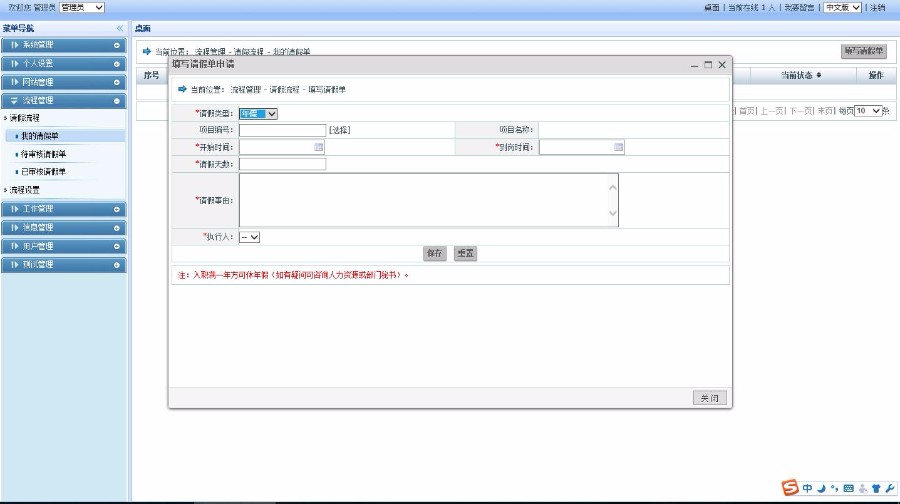Go to 下一页 in the pagination
Viewport: 900px width, 504px height.
(801, 111)
